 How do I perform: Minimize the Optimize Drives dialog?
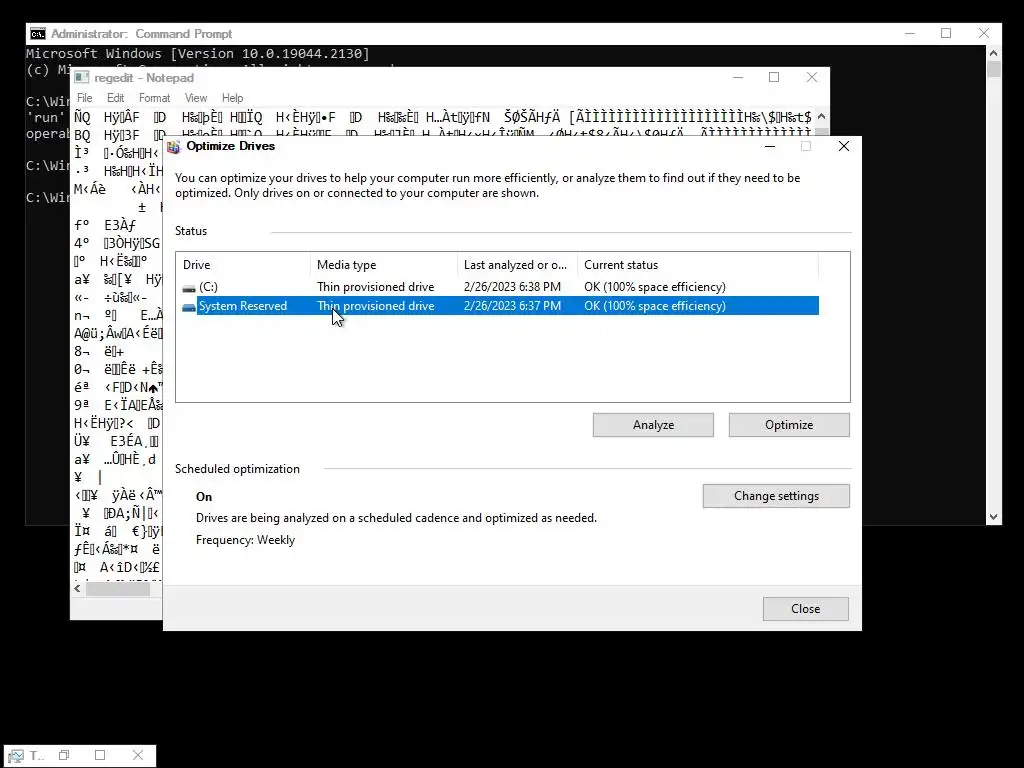[x=770, y=146]
